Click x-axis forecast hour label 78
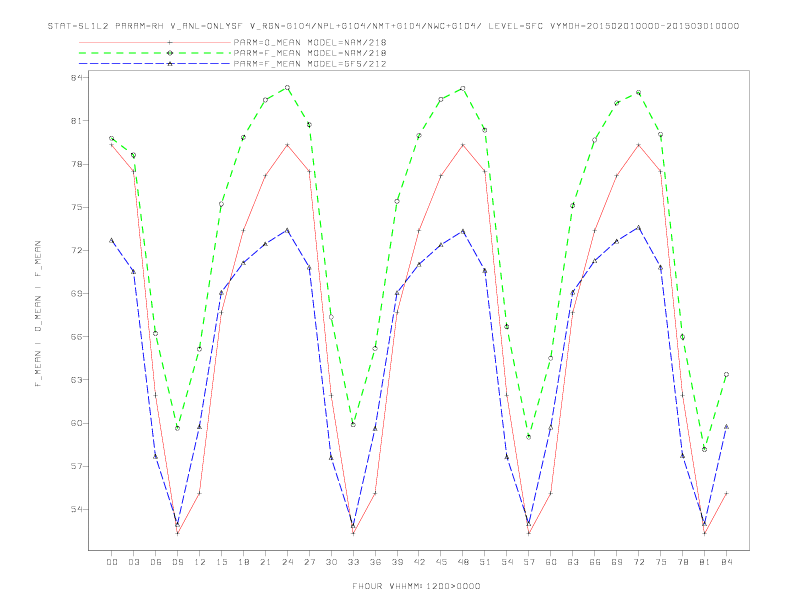 click(683, 562)
